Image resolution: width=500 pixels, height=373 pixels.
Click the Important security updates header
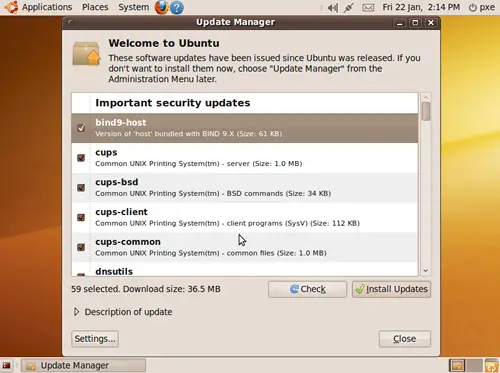(173, 103)
